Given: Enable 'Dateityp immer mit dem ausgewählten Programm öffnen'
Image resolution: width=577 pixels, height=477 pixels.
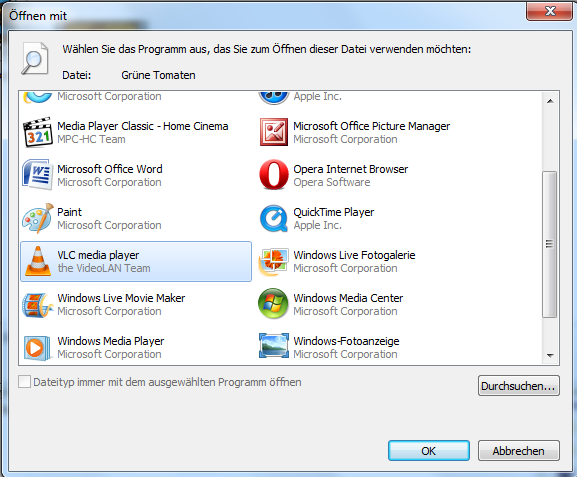Looking at the screenshot, I should [25, 382].
